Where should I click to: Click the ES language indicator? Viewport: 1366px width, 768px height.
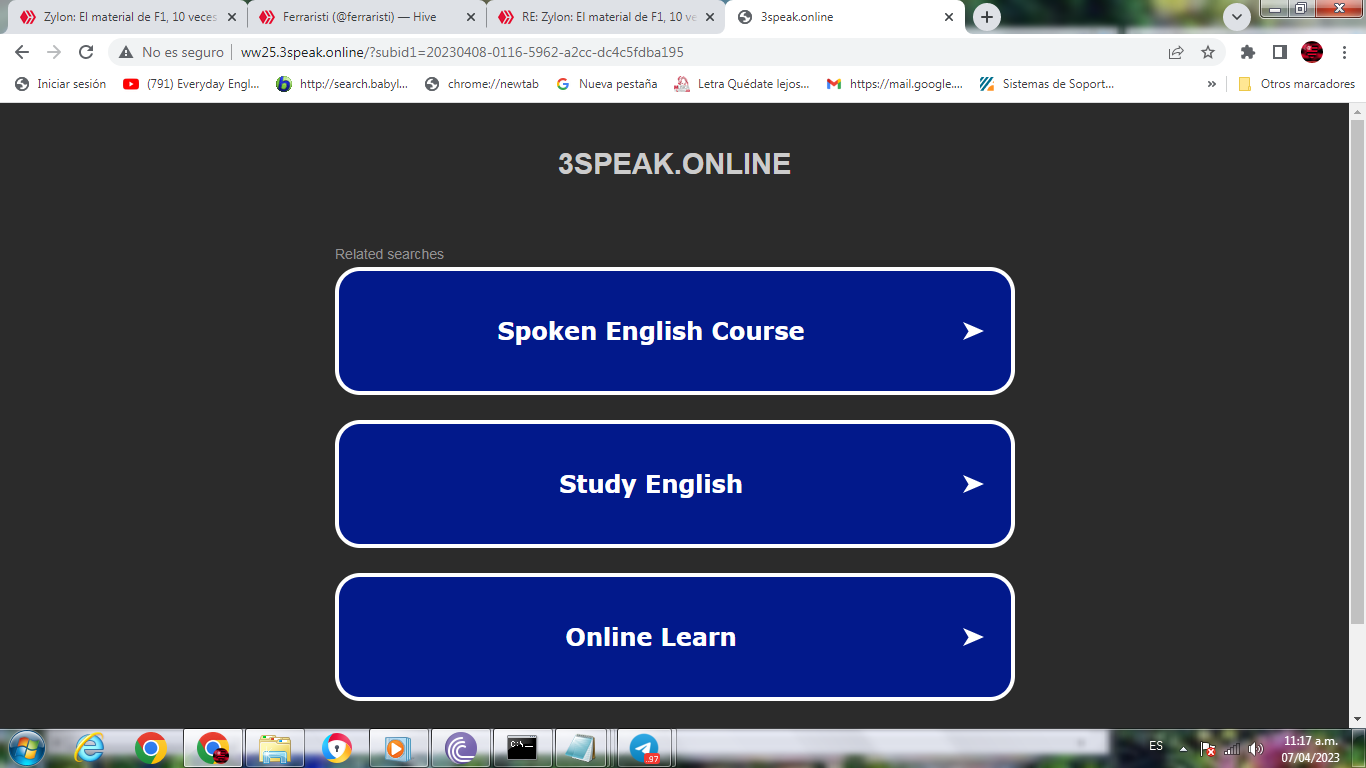(1156, 747)
